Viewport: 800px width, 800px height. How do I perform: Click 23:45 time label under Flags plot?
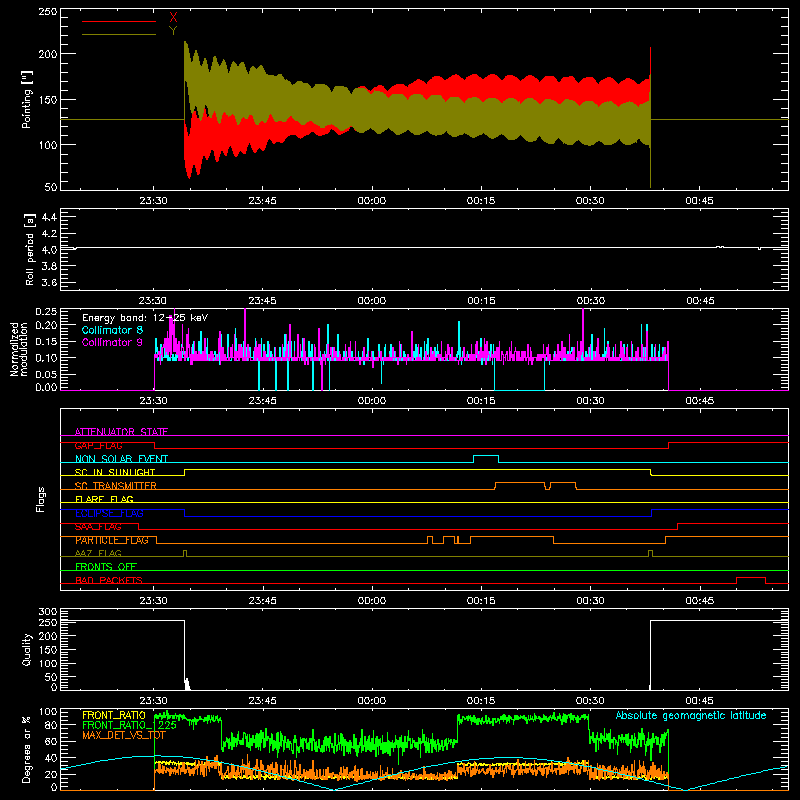click(262, 601)
